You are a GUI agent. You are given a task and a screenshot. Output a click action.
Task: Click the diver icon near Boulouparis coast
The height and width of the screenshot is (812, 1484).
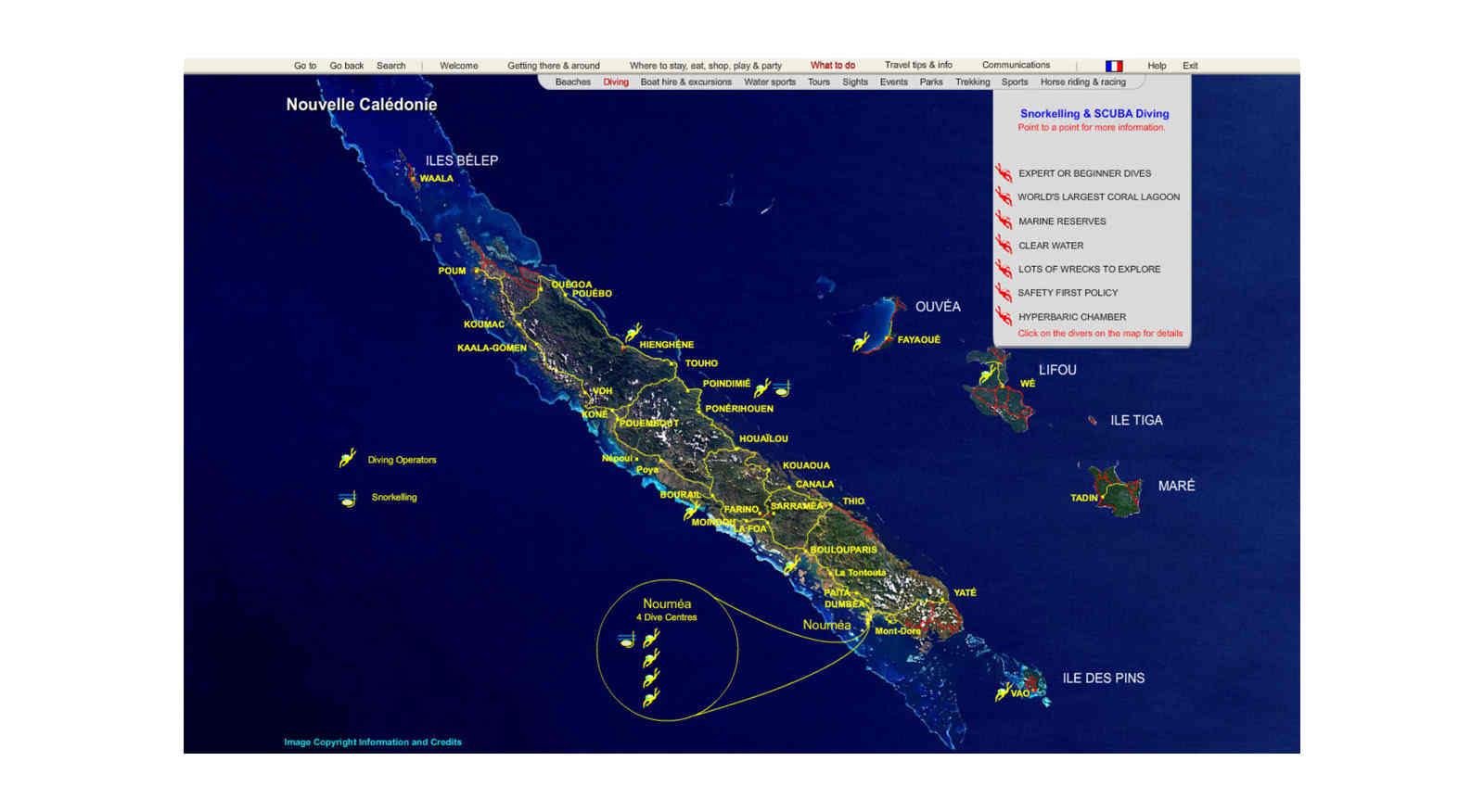(791, 565)
